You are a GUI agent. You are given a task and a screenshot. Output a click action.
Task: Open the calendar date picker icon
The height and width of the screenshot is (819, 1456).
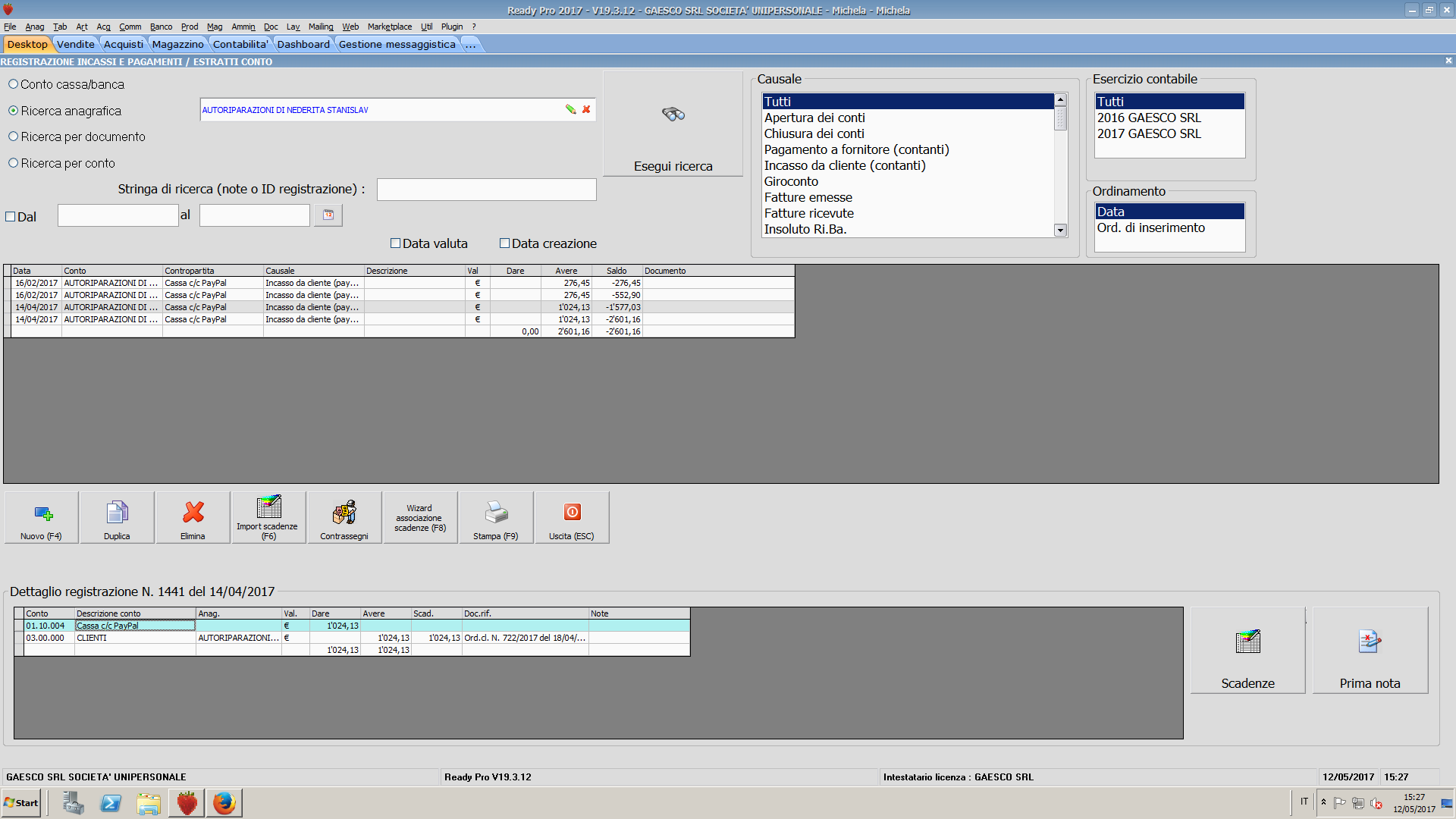328,215
